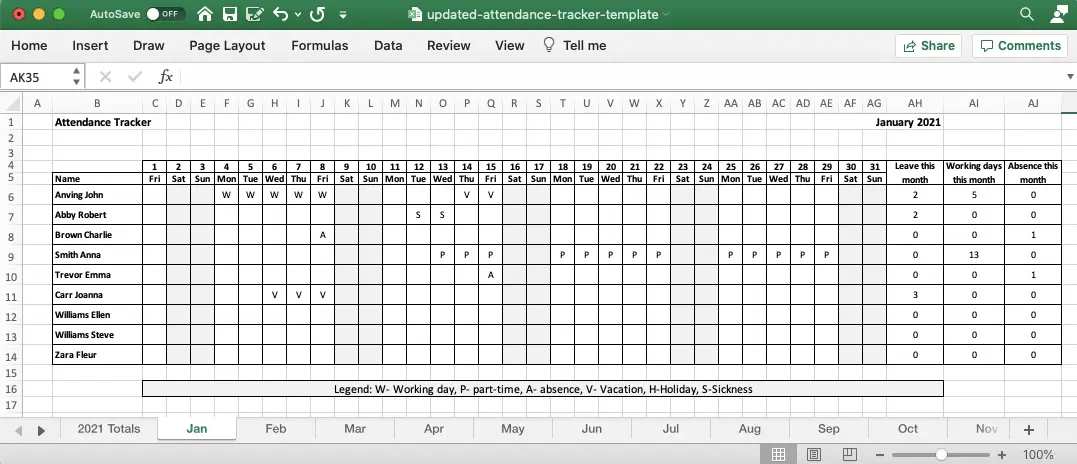Select Normal view icon in status bar

point(778,454)
